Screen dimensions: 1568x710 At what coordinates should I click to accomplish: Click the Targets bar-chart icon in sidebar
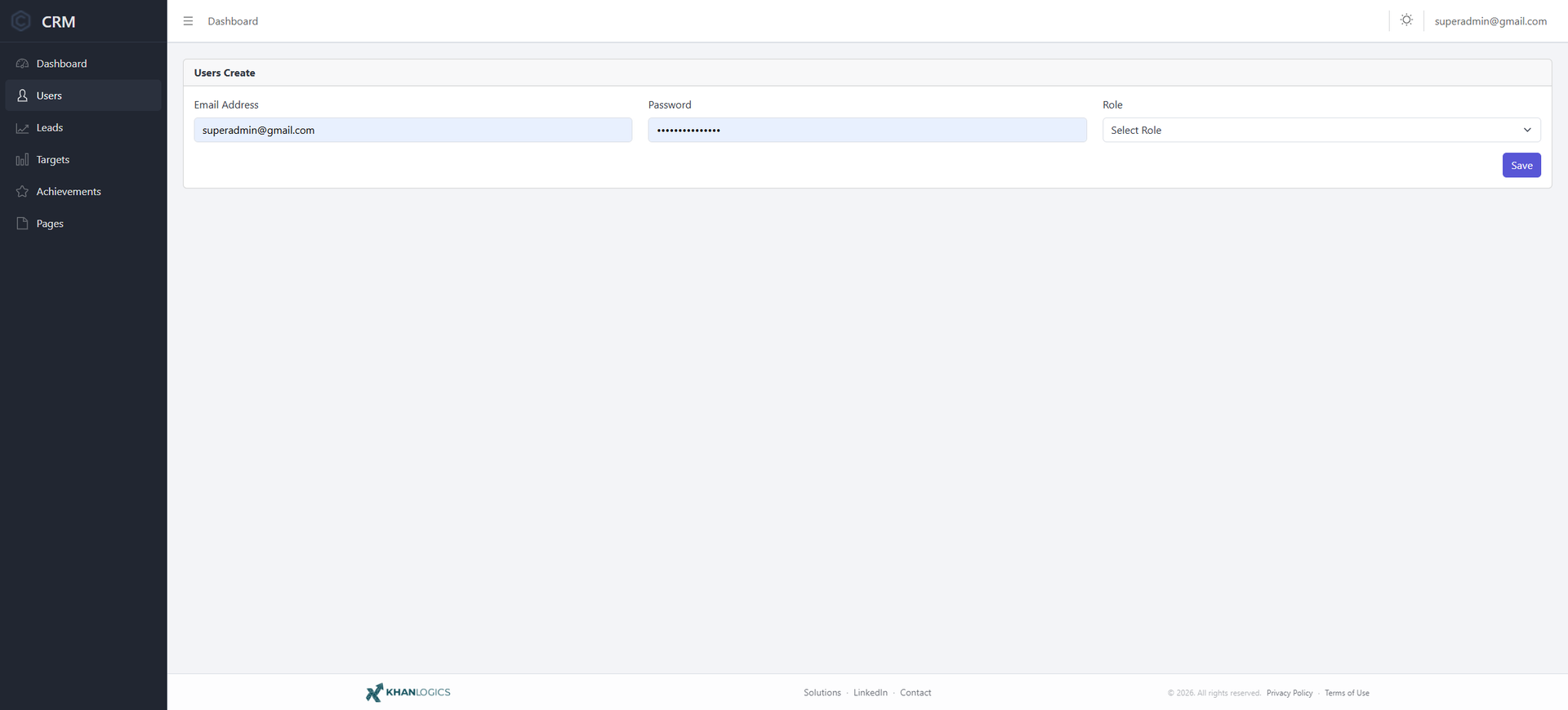click(22, 160)
